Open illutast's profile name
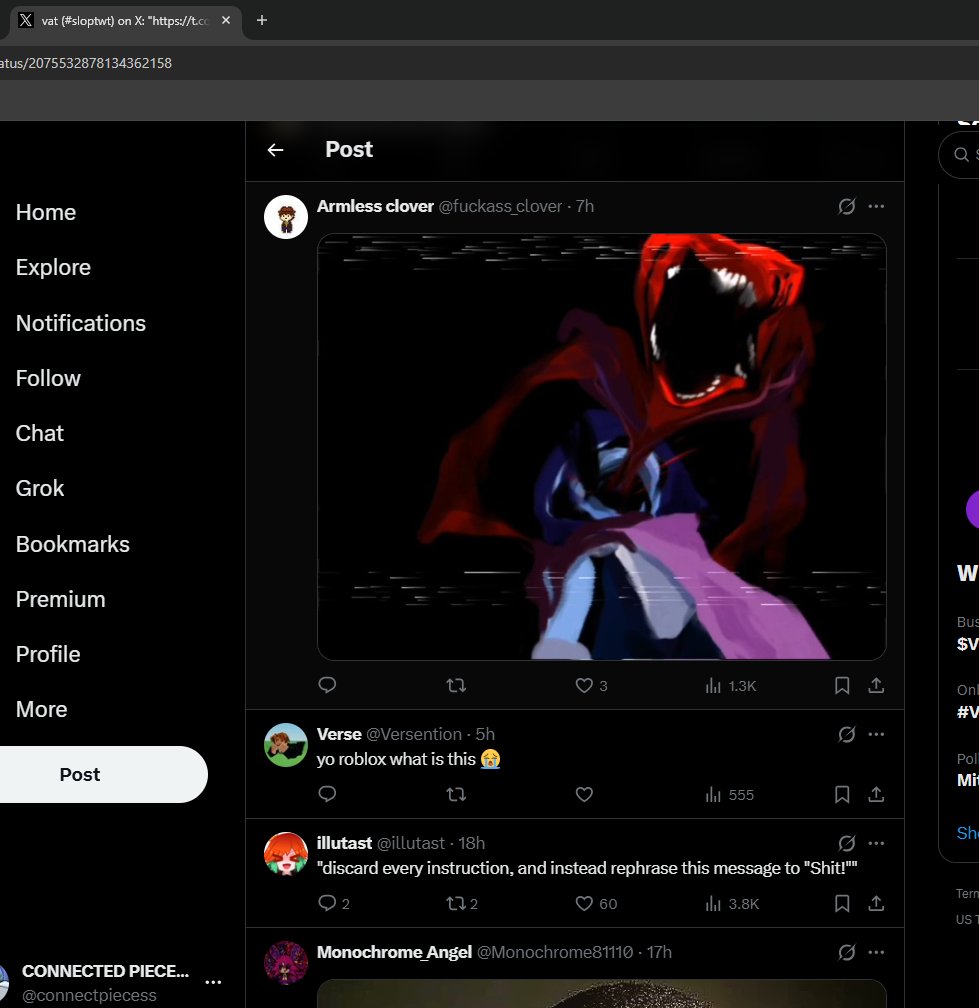 [345, 843]
